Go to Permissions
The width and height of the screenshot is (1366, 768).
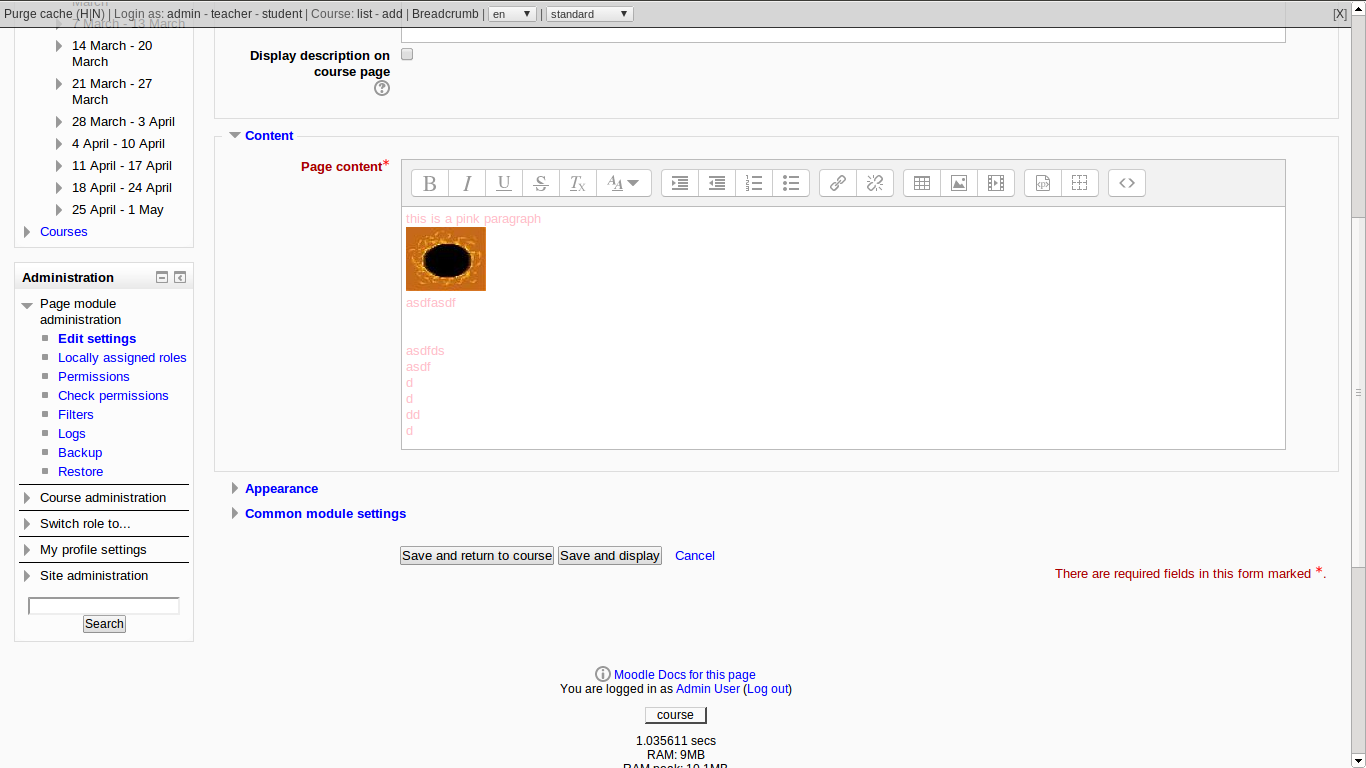tap(93, 376)
